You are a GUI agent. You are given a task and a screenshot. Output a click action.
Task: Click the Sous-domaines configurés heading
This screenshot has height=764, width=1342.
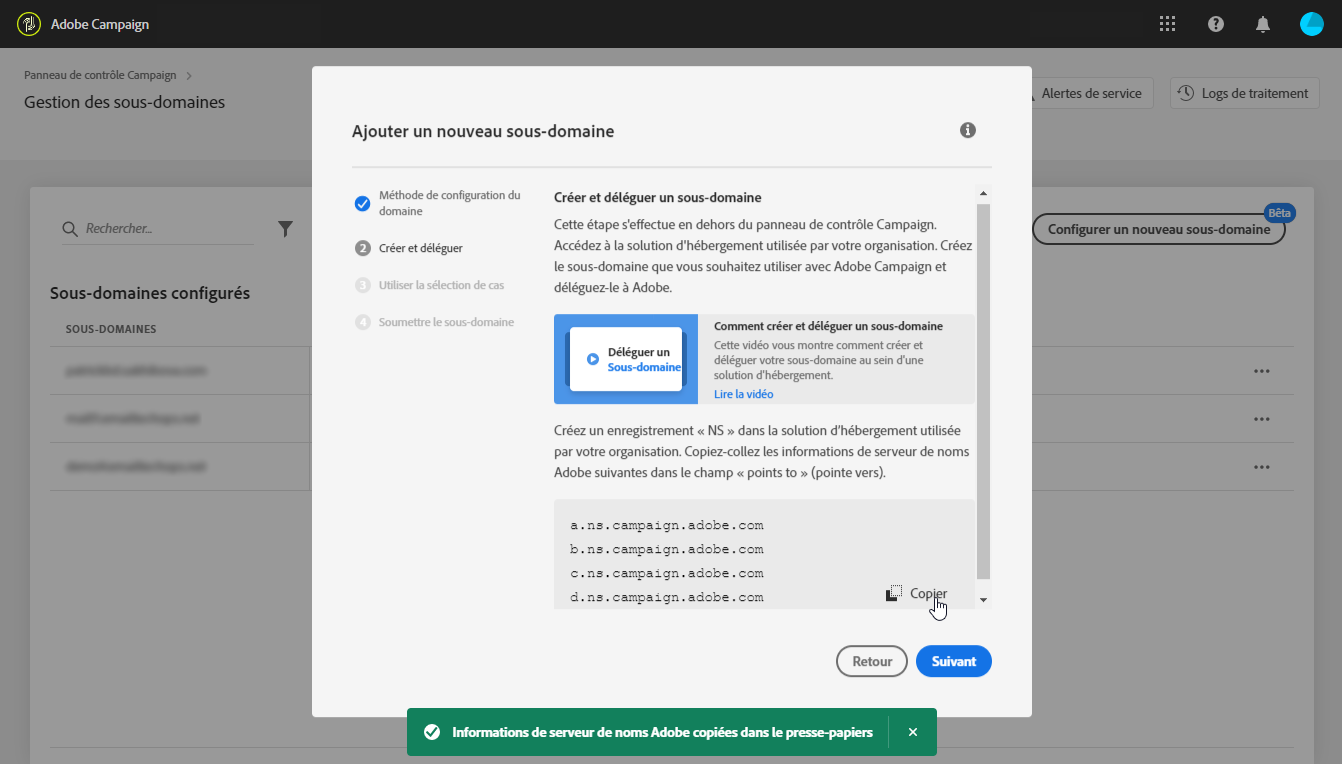click(x=150, y=293)
